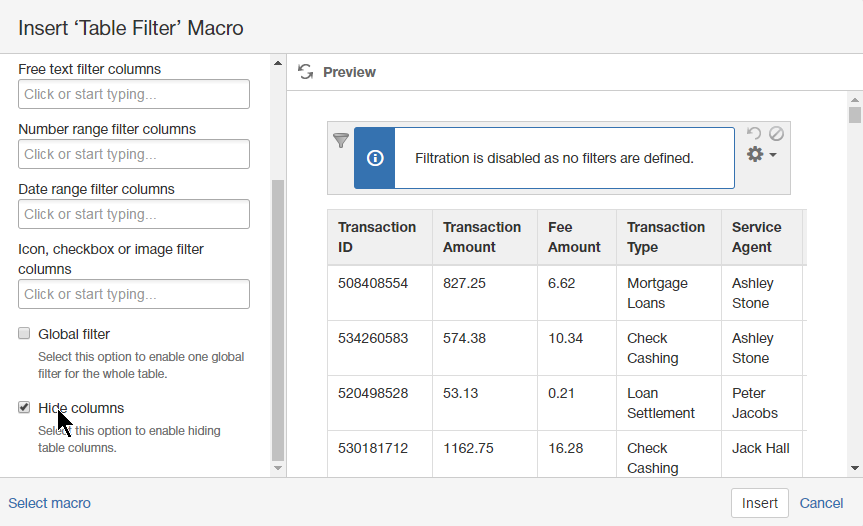Click the left panel vertical scrollbar thumb
863x526 pixels.
(x=278, y=320)
